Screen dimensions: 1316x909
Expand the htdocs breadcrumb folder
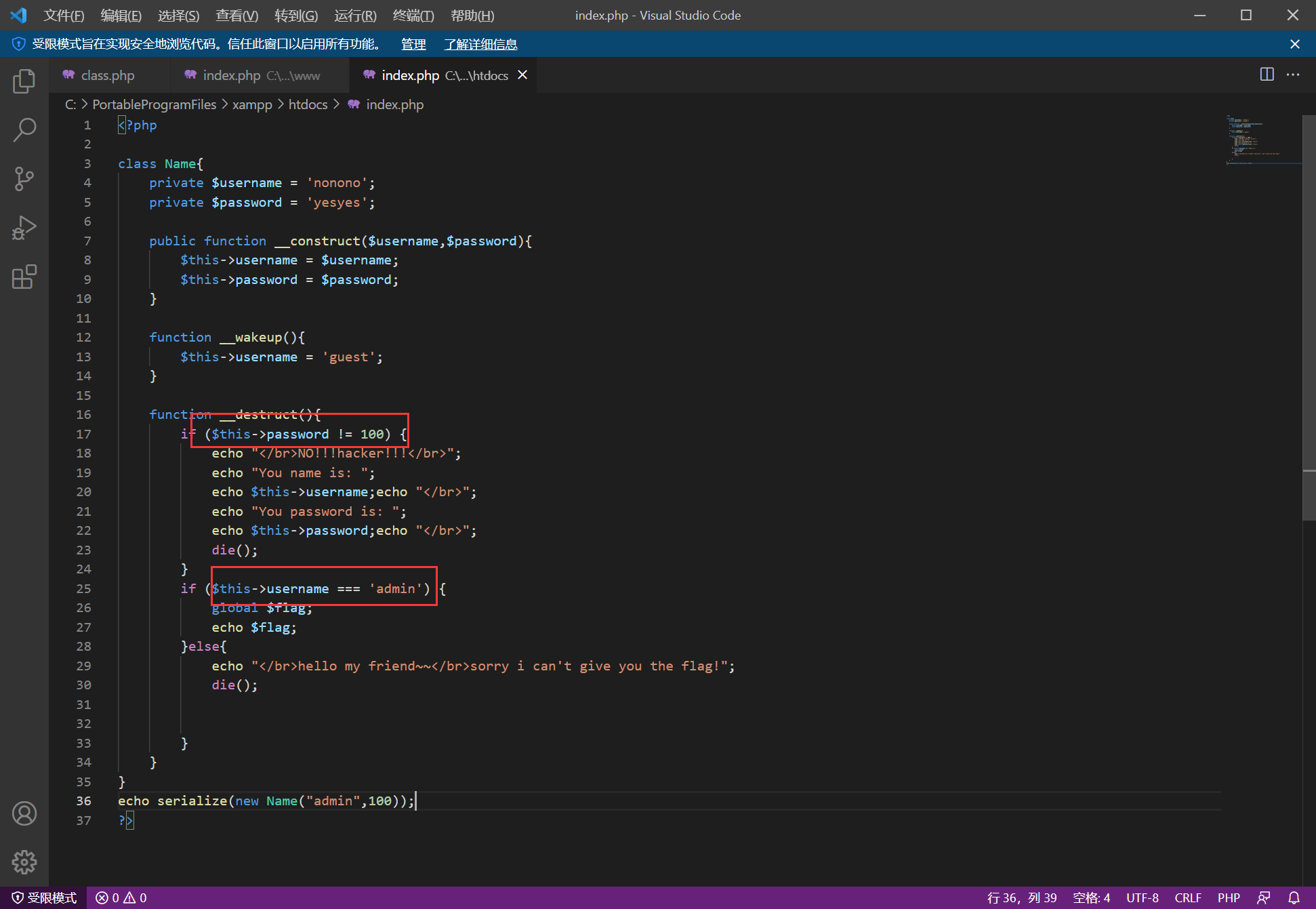[308, 104]
